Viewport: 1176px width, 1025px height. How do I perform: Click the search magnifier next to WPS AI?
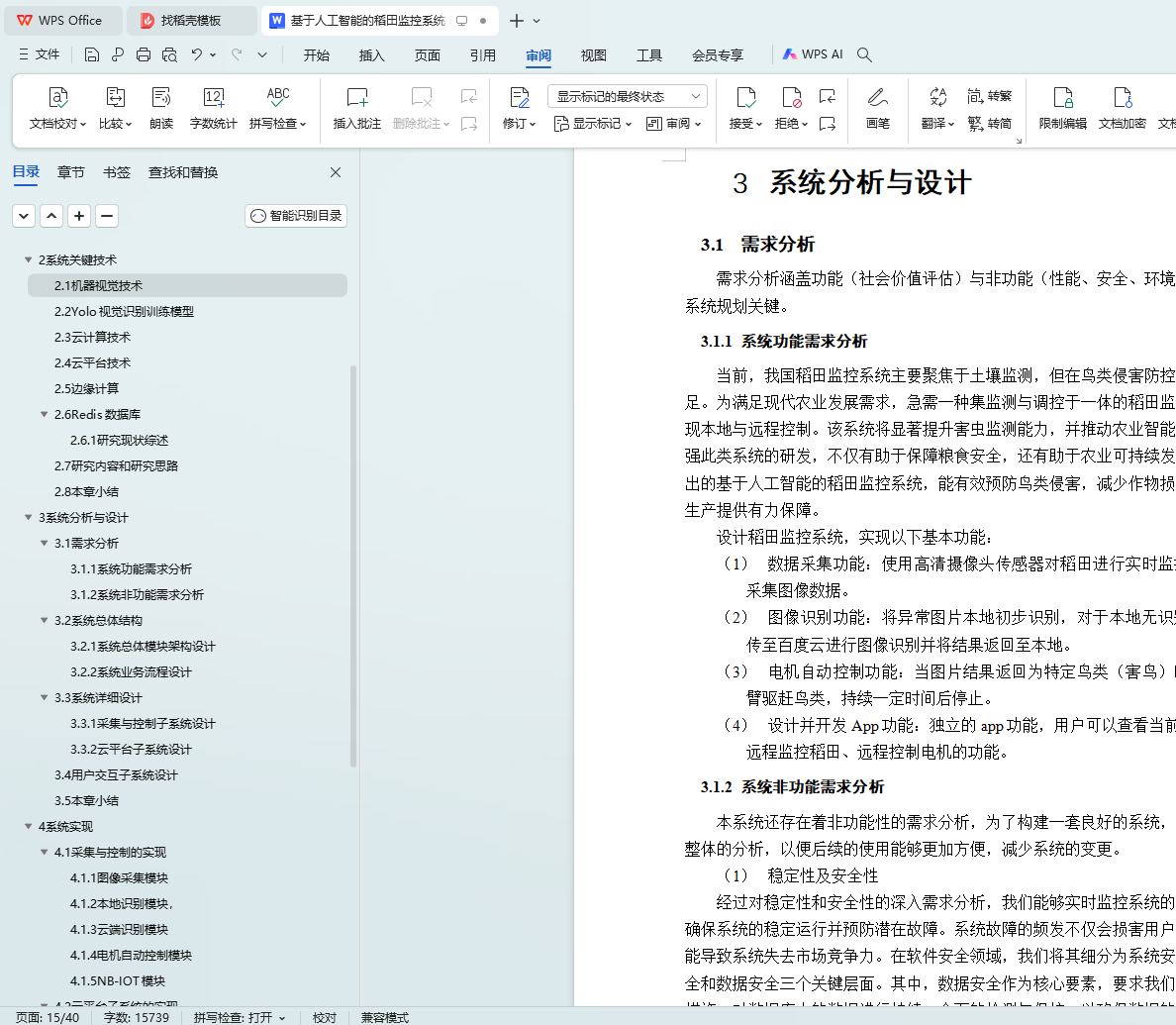pos(864,54)
